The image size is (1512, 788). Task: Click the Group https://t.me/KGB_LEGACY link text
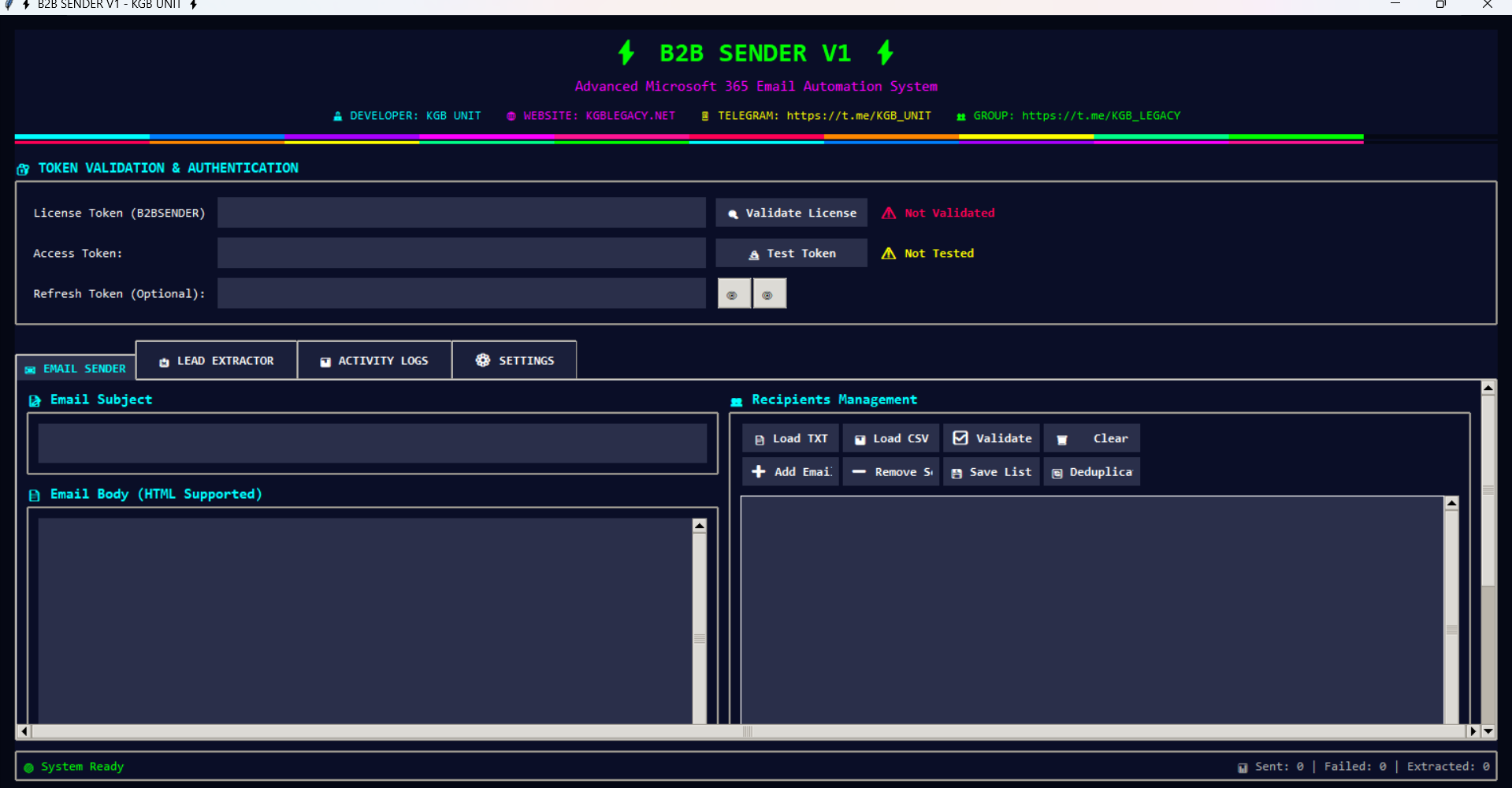click(1101, 115)
